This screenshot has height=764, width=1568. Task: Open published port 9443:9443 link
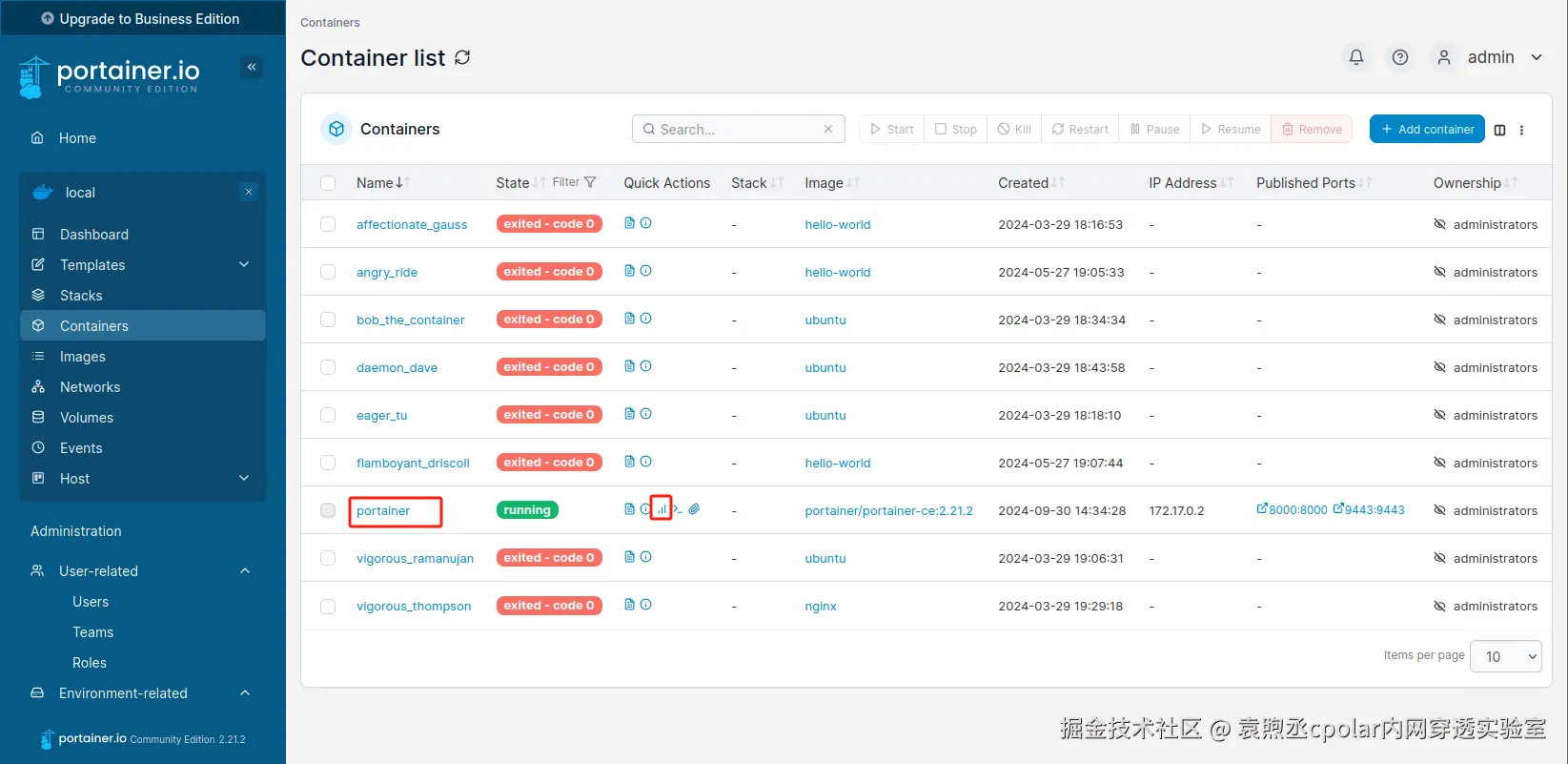(1369, 509)
